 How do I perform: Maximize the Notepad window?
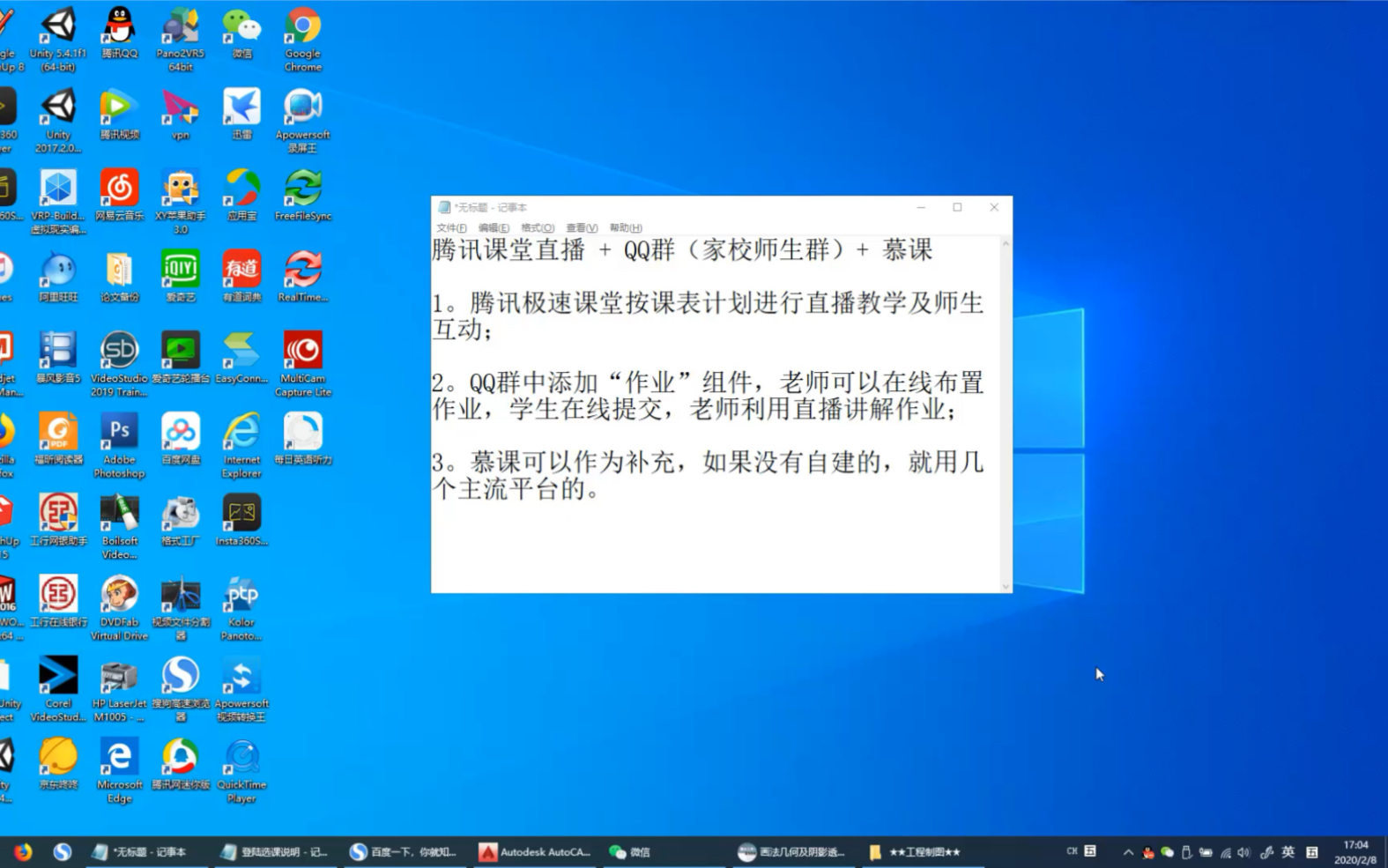click(x=957, y=207)
